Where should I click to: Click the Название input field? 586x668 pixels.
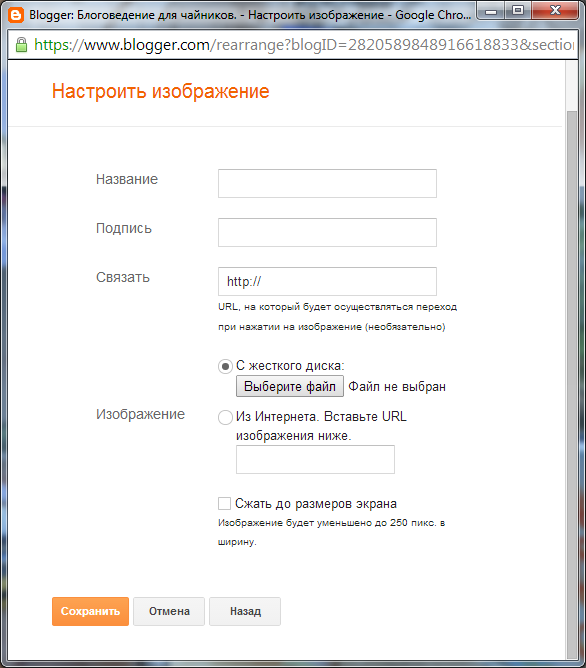[x=327, y=184]
